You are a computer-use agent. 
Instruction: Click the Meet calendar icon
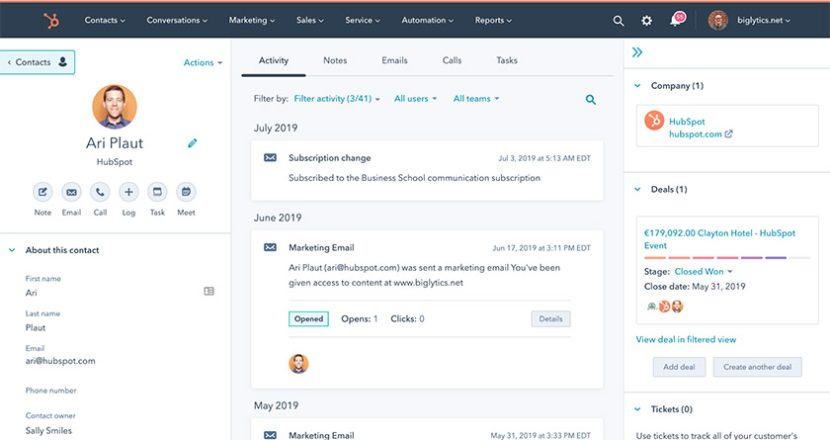(186, 192)
